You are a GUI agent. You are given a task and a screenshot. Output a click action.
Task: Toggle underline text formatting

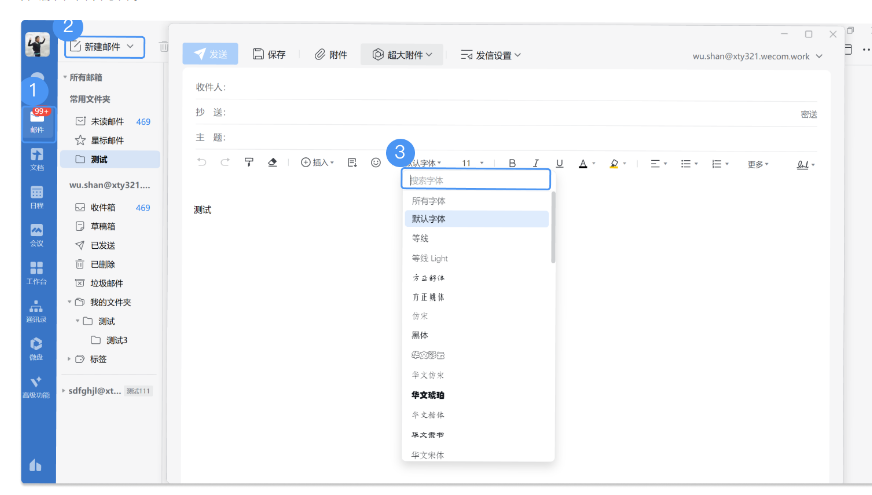(559, 163)
